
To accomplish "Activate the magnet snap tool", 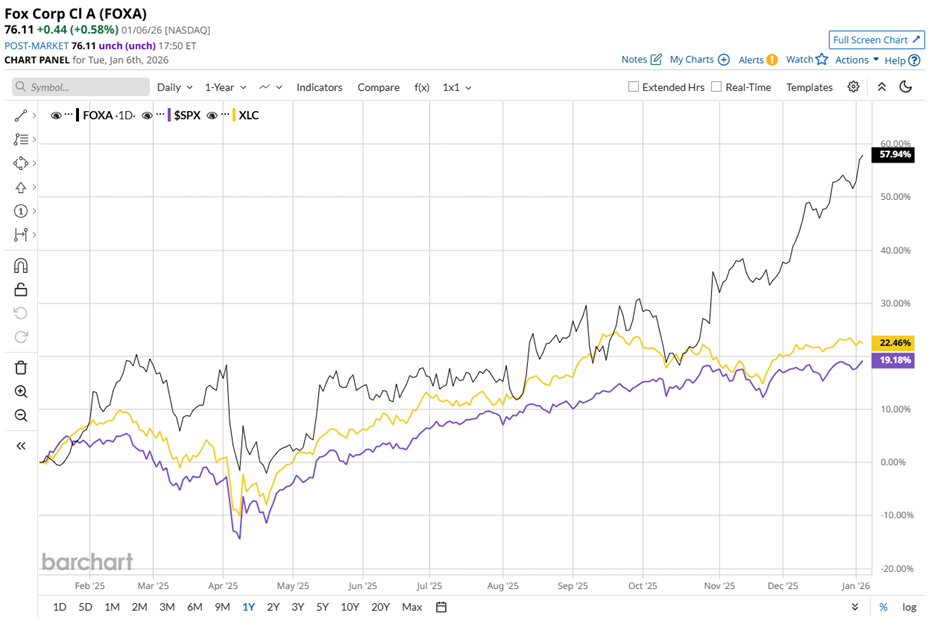I will (21, 266).
